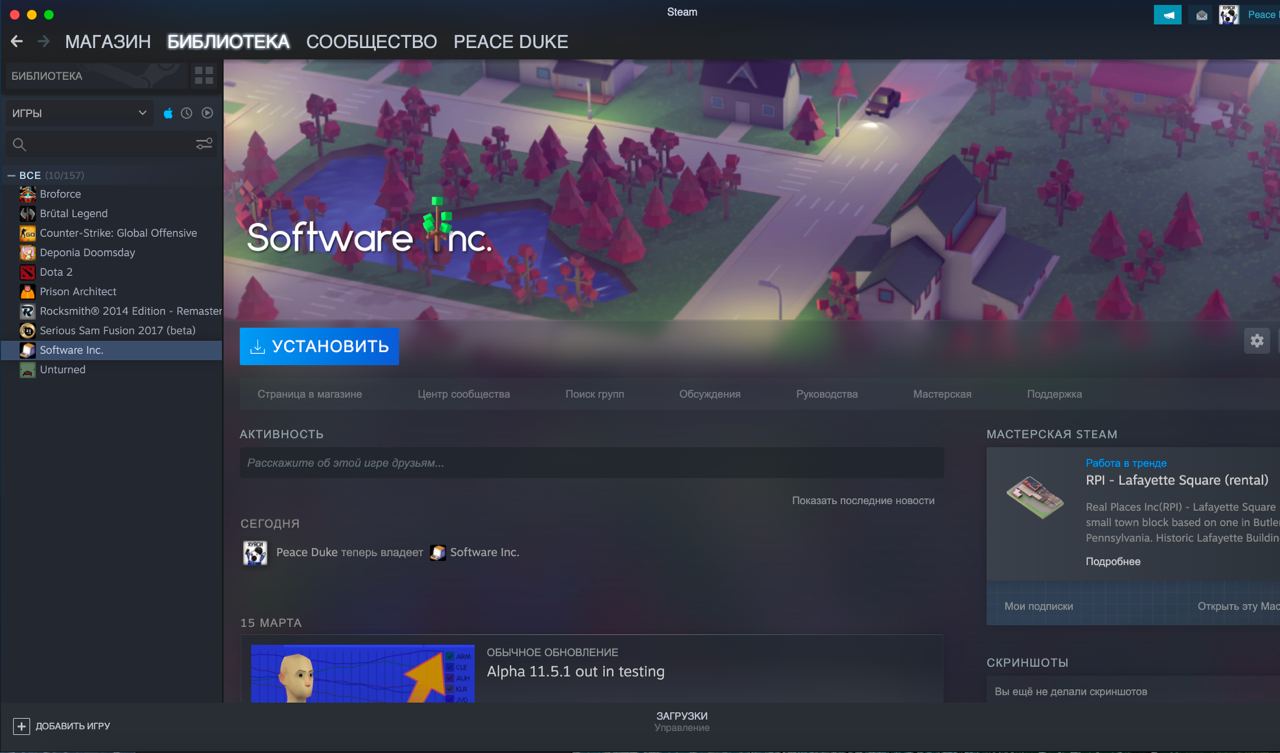Open the game settings gear icon
1280x753 pixels.
1257,340
